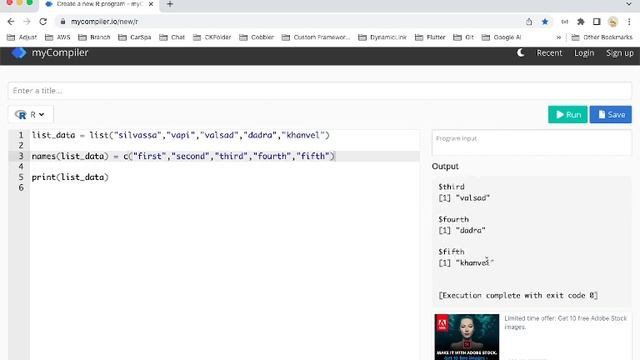This screenshot has width=640, height=360.
Task: Open the Adjust bookmark folder
Action: pyautogui.click(x=22, y=37)
